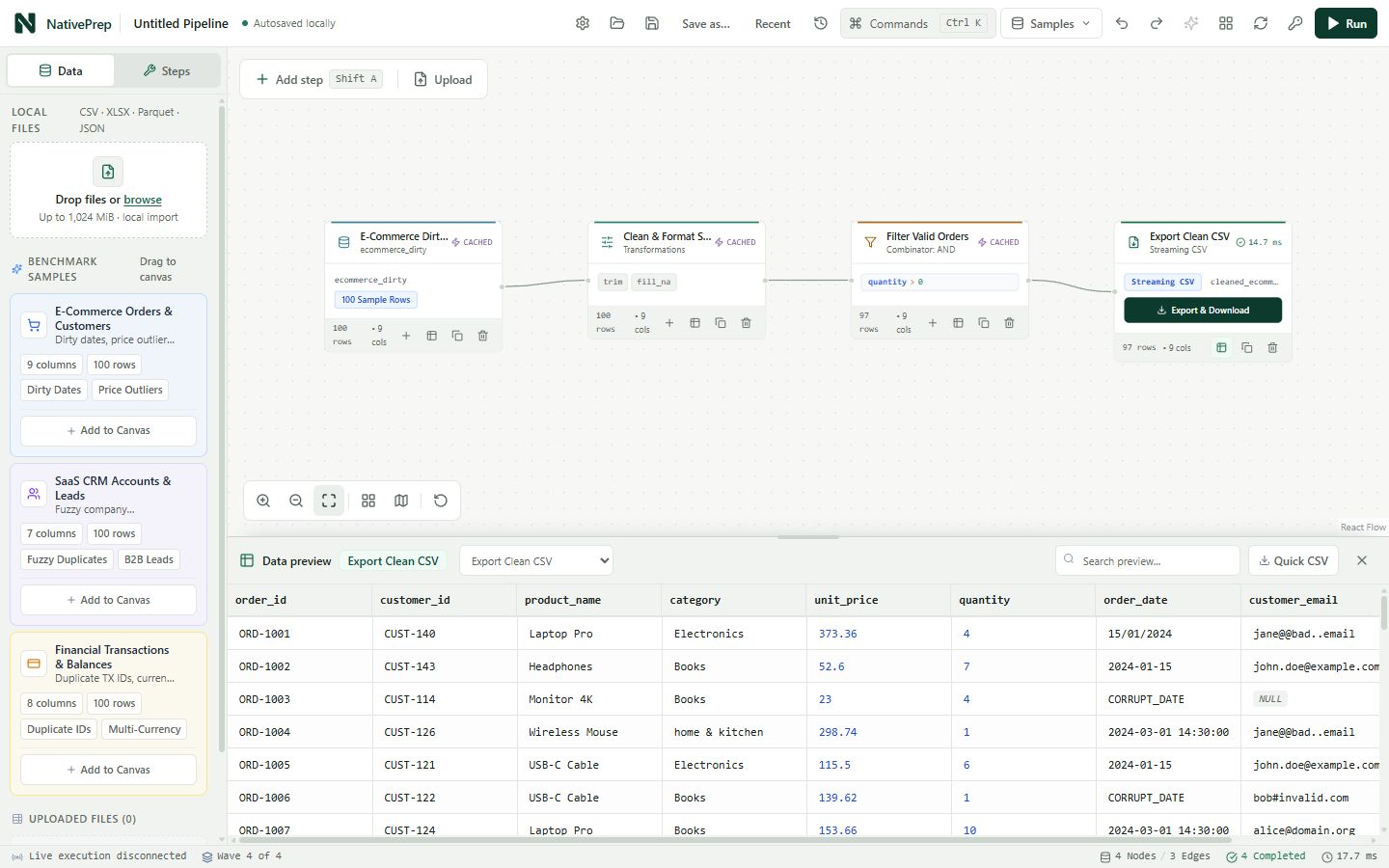Reset canvas view rotate icon
The width and height of the screenshot is (1389, 868).
click(441, 501)
